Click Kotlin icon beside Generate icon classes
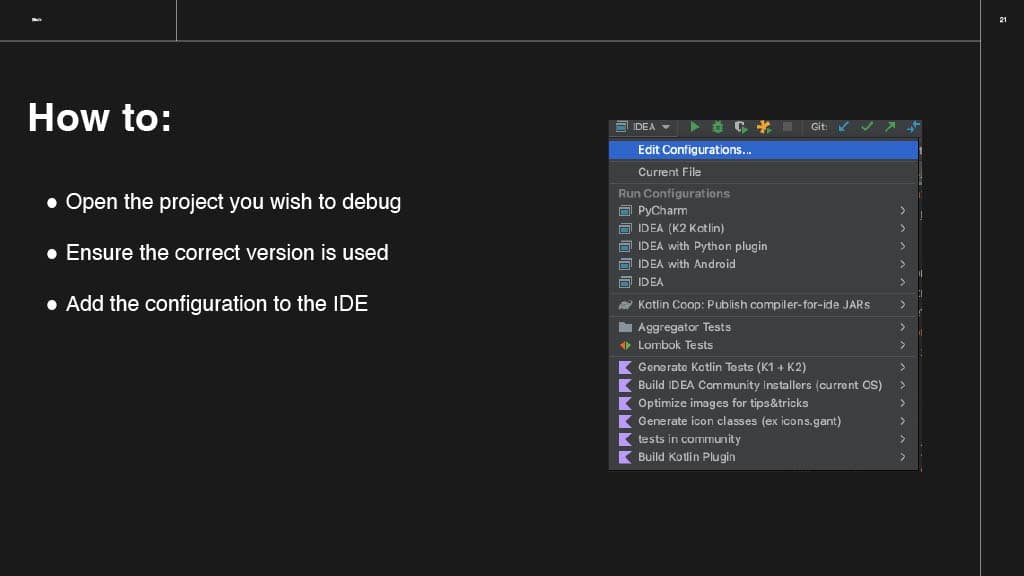1024x576 pixels. click(625, 421)
